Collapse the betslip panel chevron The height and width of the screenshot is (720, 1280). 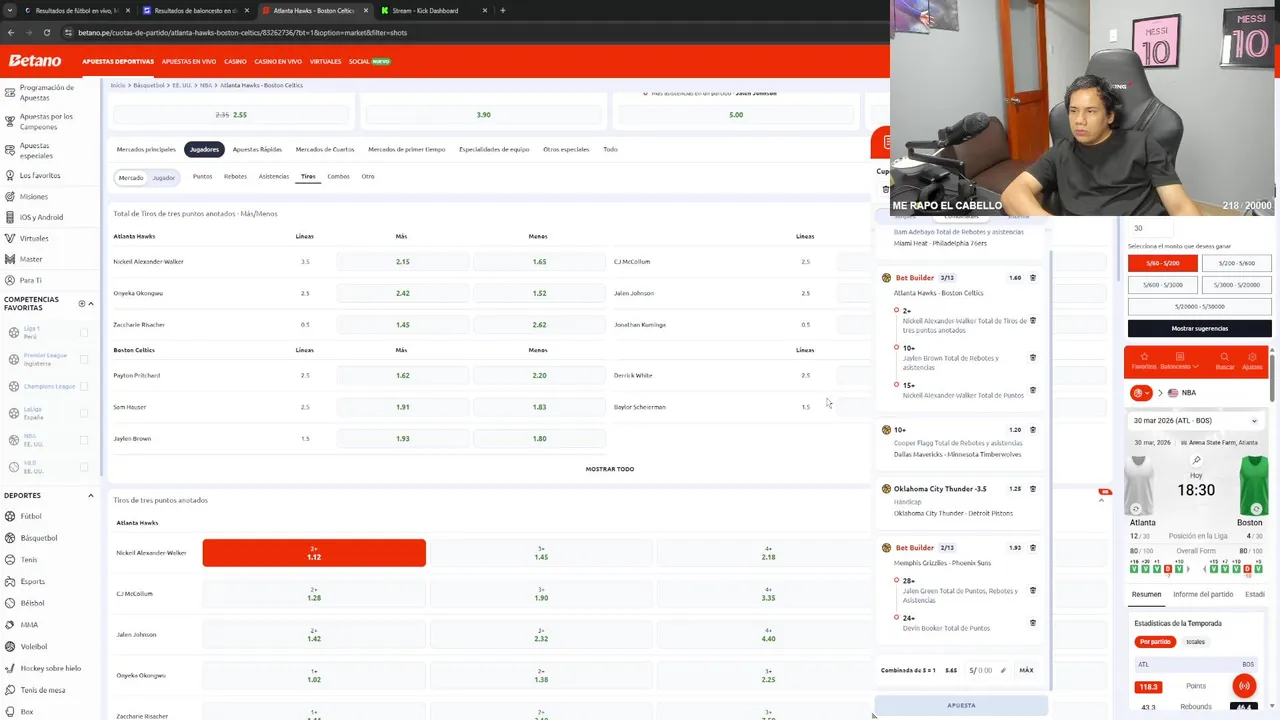click(1102, 500)
